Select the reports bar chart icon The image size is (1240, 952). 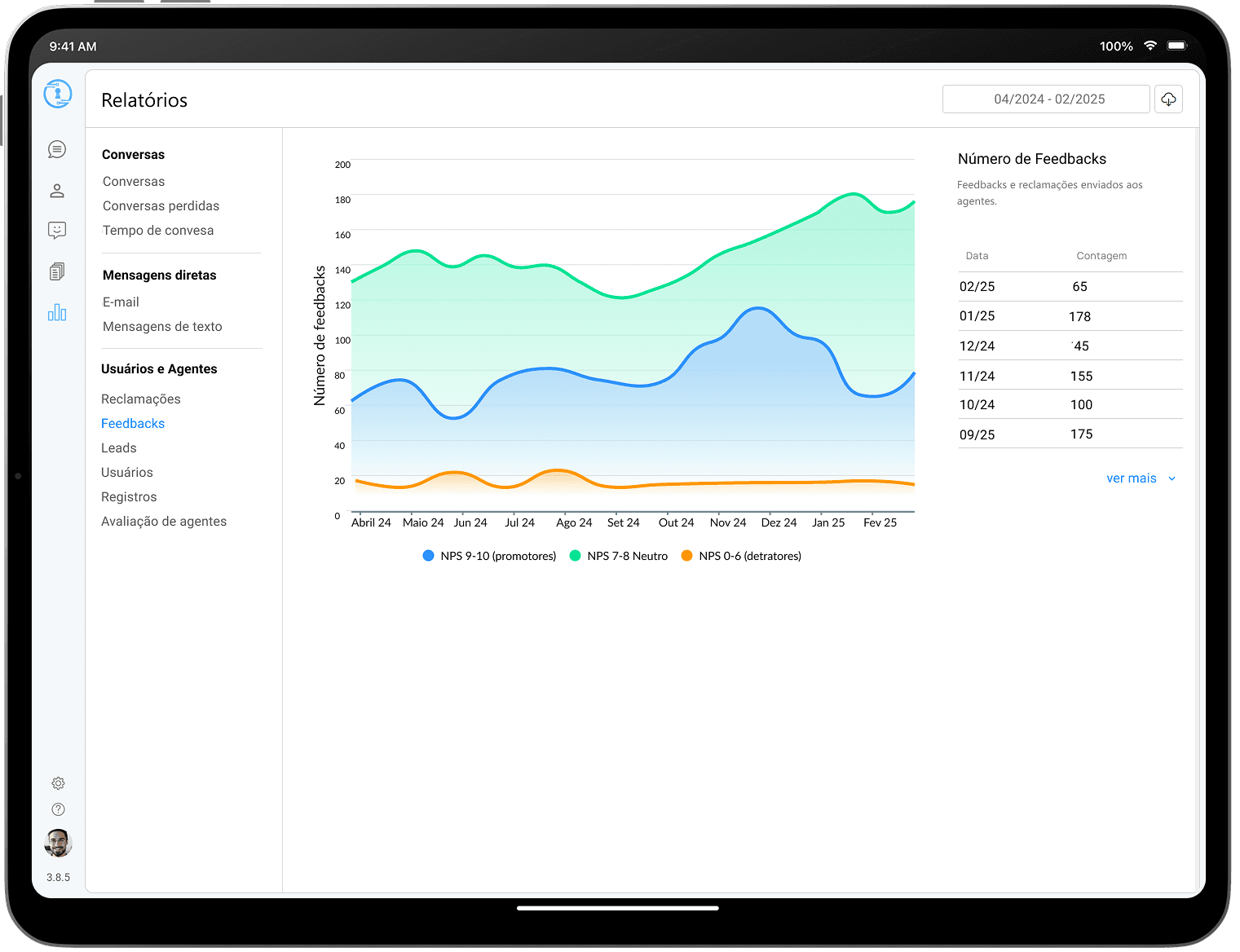click(x=57, y=312)
